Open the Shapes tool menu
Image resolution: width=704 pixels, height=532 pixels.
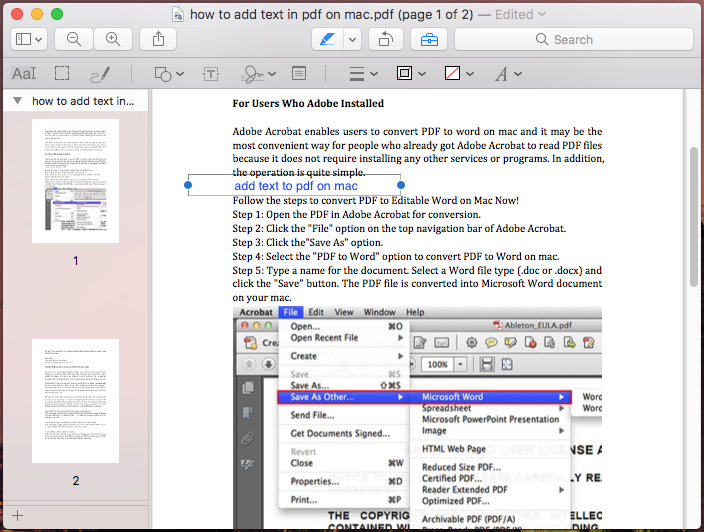click(x=169, y=74)
